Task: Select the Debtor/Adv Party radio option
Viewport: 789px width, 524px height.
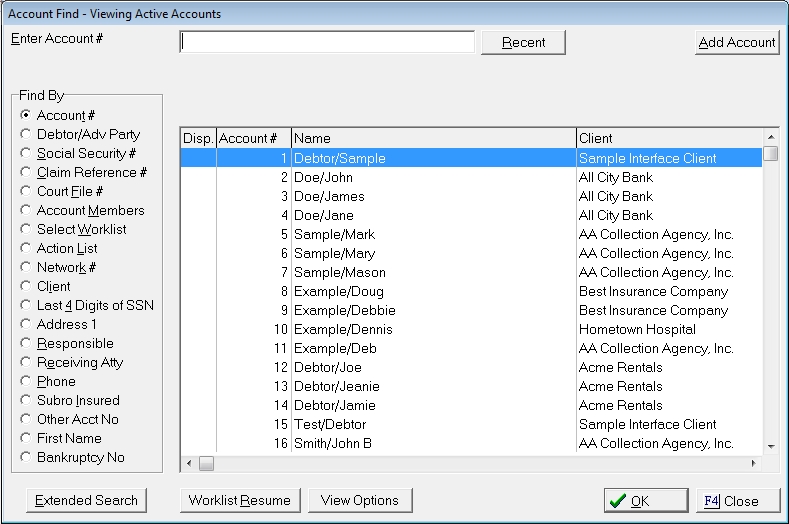Action: (x=26, y=134)
